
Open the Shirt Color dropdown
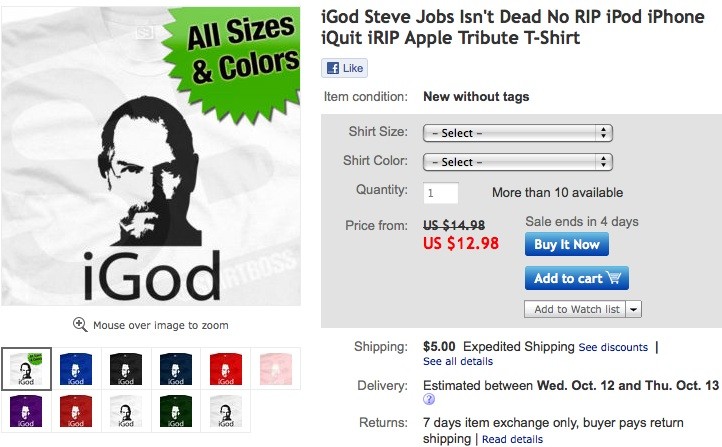click(517, 161)
